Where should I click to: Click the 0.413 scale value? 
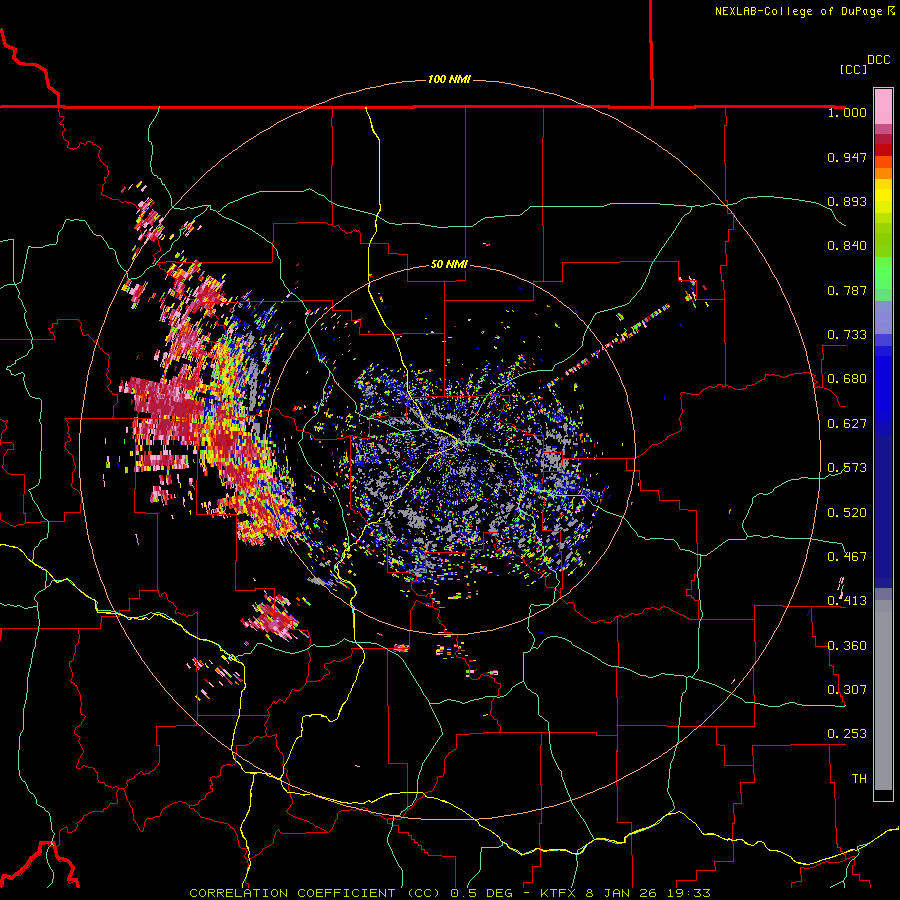pyautogui.click(x=847, y=601)
